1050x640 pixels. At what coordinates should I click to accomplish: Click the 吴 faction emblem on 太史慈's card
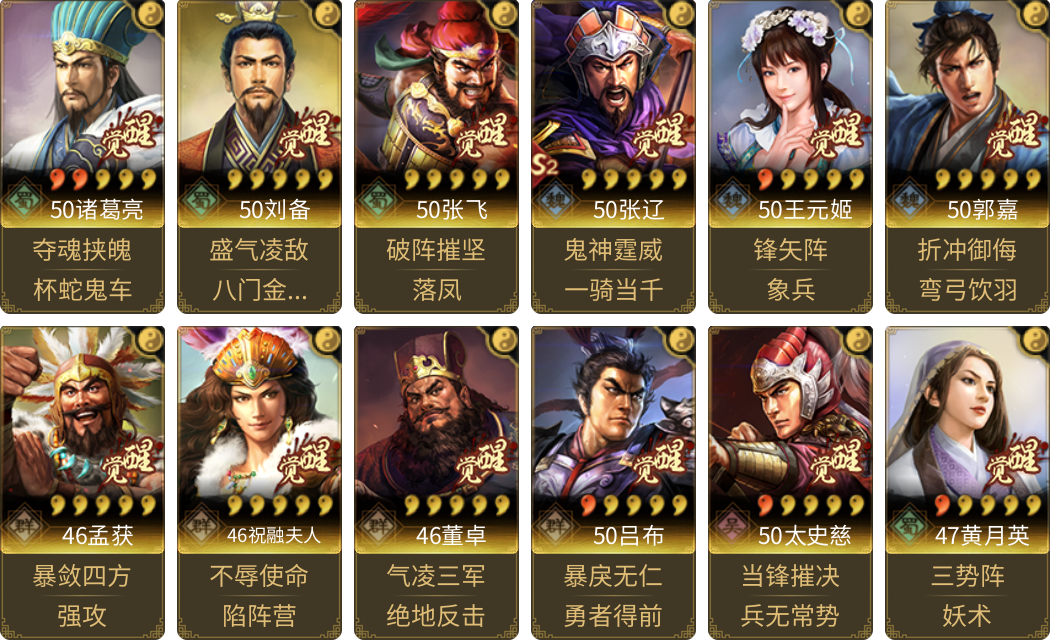[x=732, y=525]
